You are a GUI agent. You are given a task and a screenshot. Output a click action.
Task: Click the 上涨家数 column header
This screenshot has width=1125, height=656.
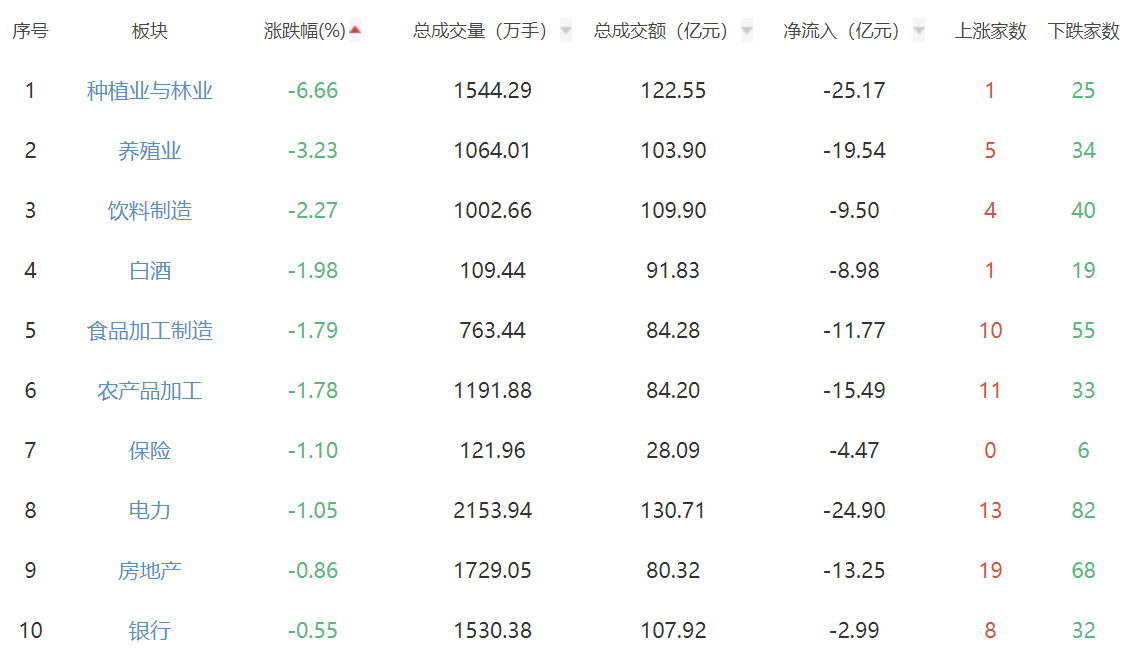990,31
